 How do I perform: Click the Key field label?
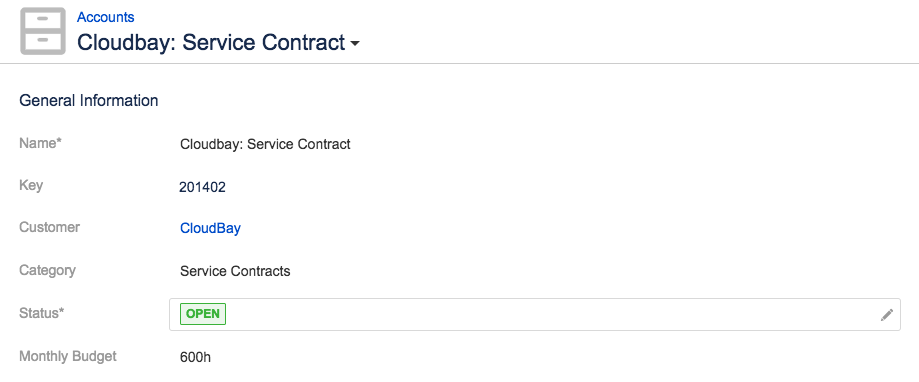click(x=31, y=186)
